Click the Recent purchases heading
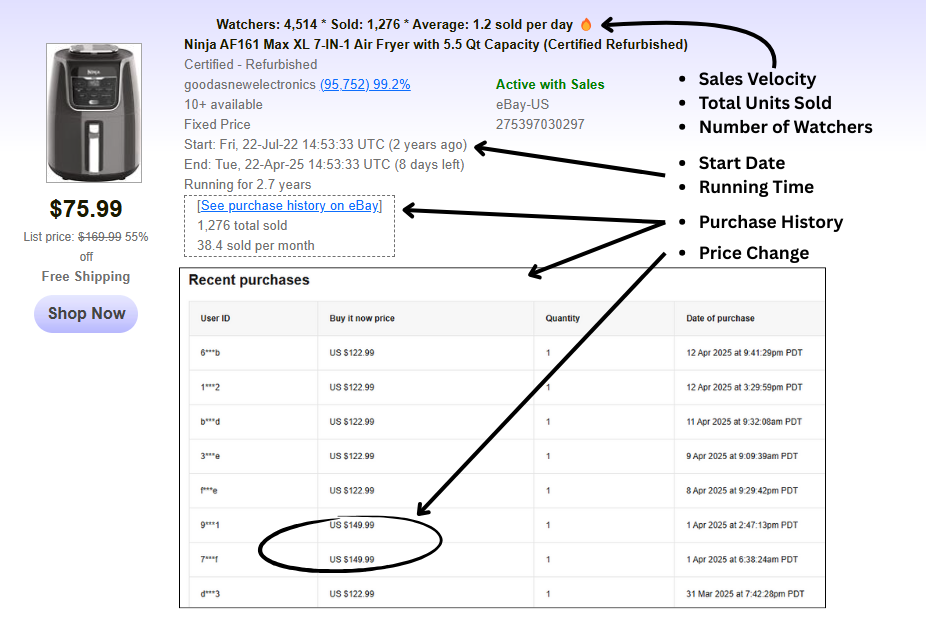This screenshot has height=626, width=926. click(x=249, y=280)
